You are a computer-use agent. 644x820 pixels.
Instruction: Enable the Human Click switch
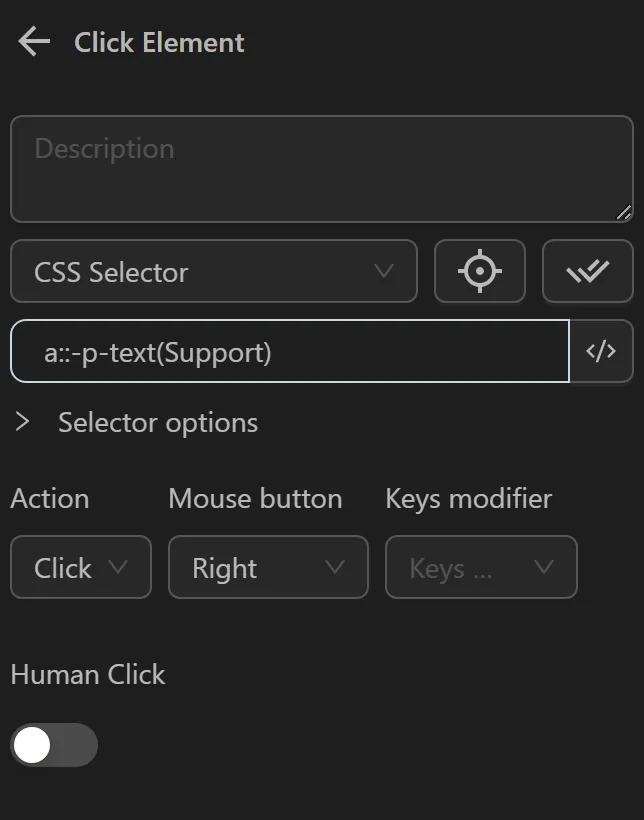coord(54,745)
